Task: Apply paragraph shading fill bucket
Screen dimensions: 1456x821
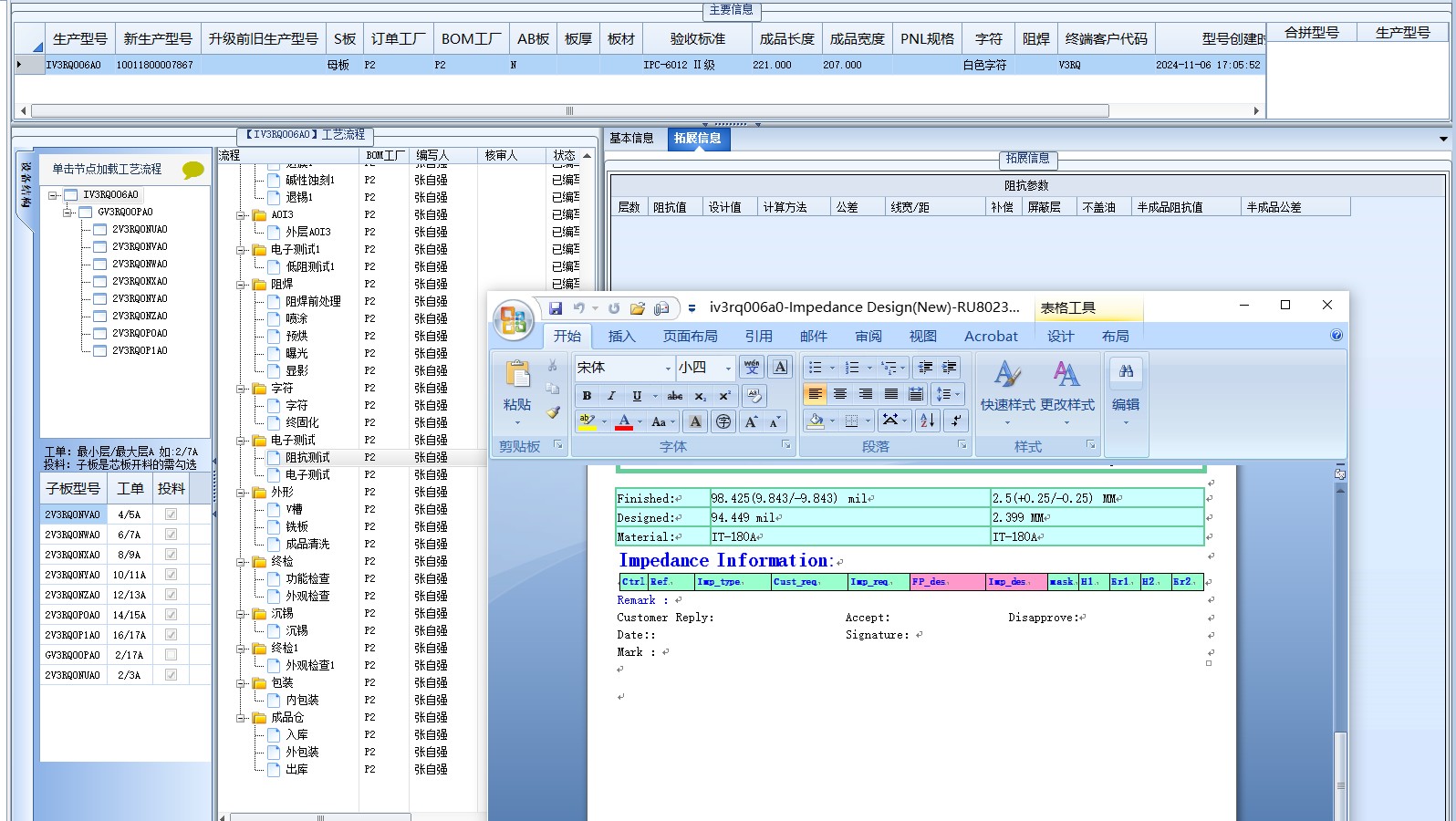Action: [x=816, y=421]
